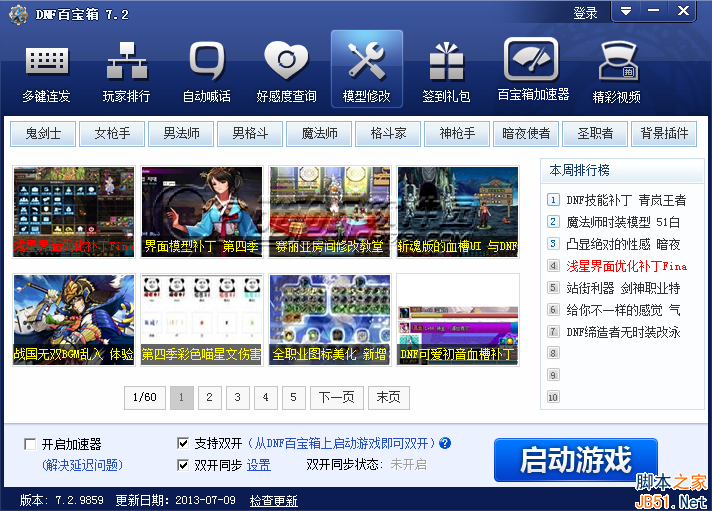Open the title bar dropdown menu arrow

[626, 11]
